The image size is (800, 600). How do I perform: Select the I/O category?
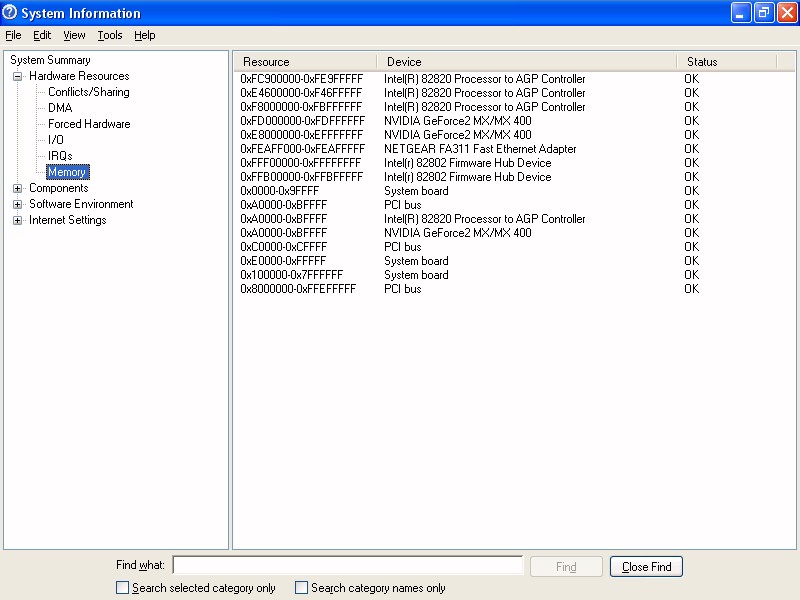pos(56,140)
